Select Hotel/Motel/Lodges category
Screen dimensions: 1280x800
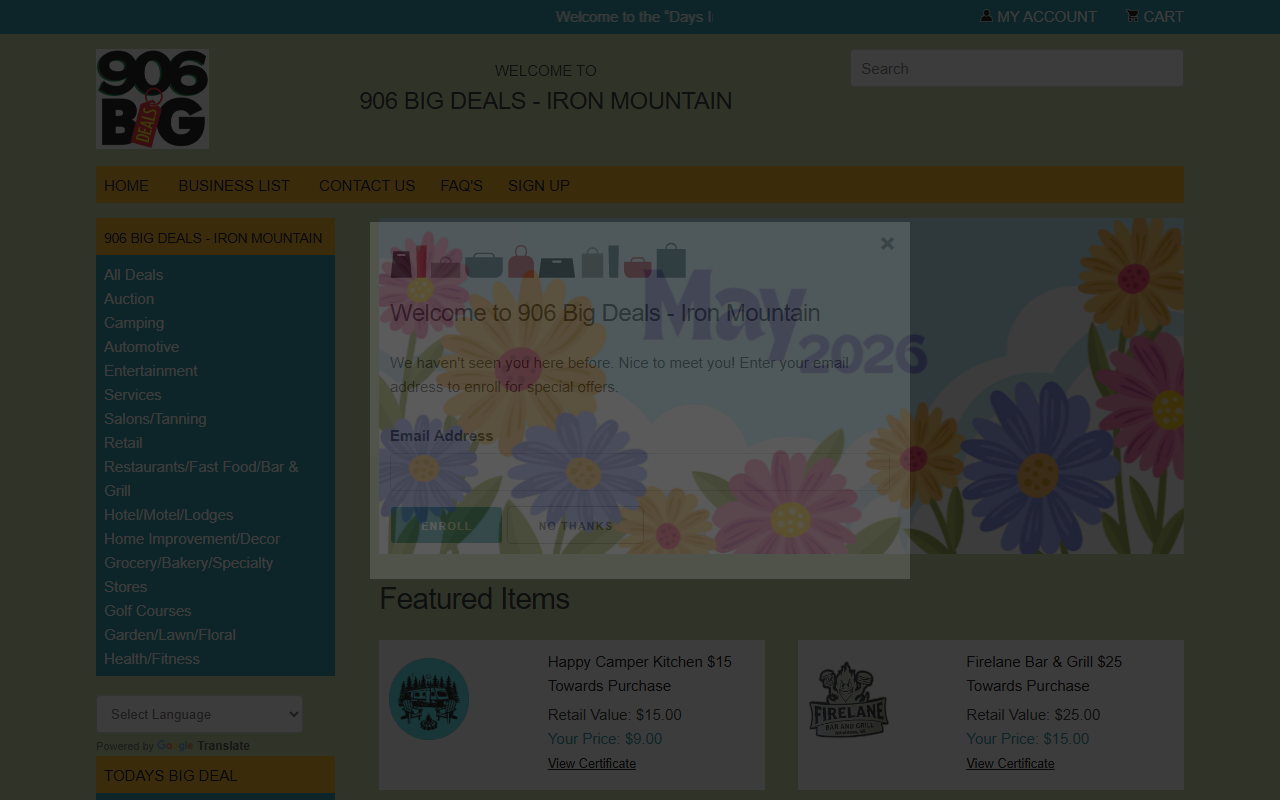pyautogui.click(x=168, y=515)
